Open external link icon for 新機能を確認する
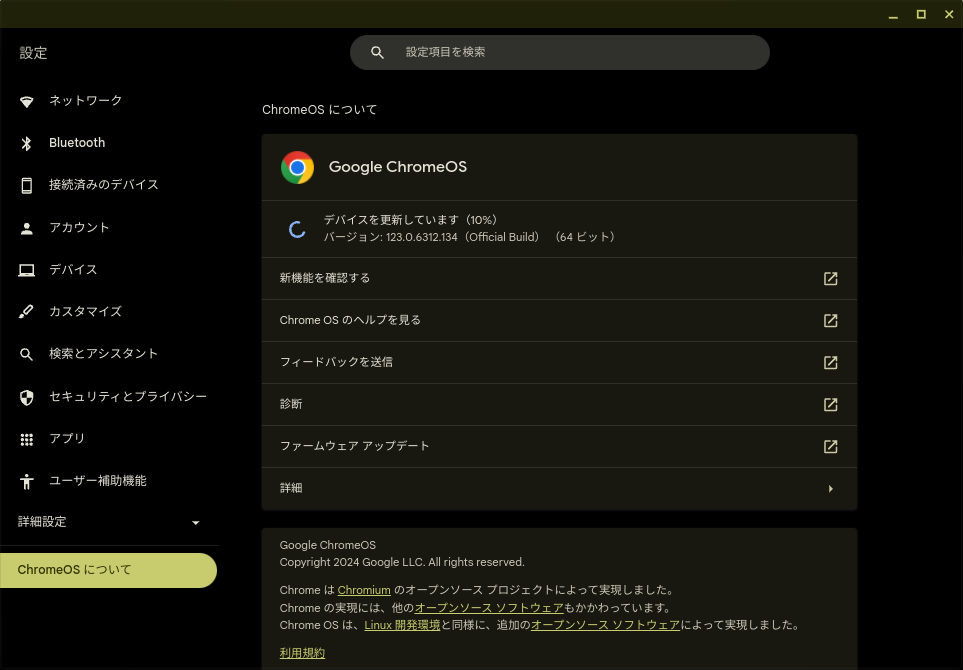 [x=830, y=278]
